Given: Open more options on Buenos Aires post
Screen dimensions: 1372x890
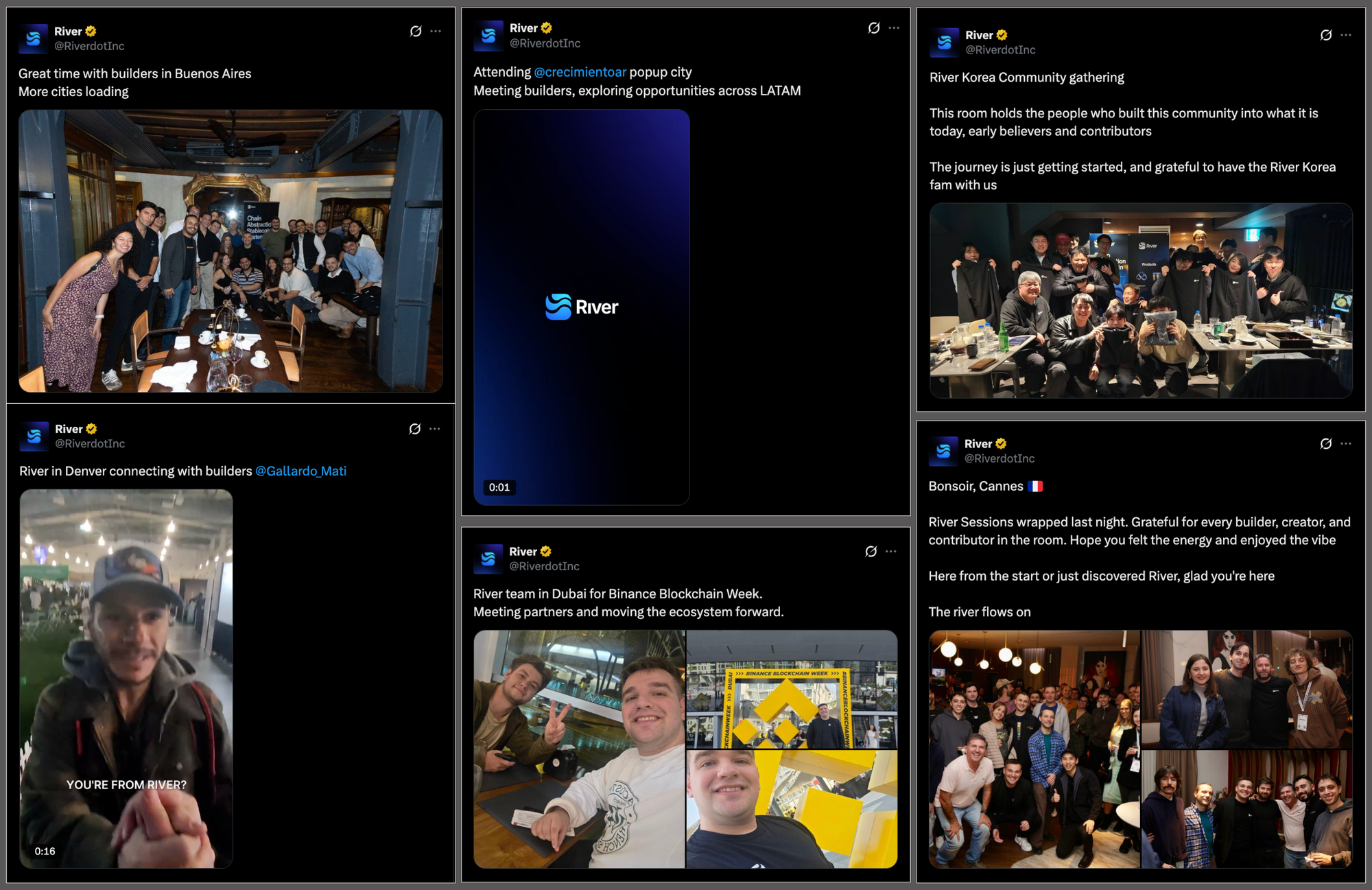Looking at the screenshot, I should pyautogui.click(x=436, y=32).
